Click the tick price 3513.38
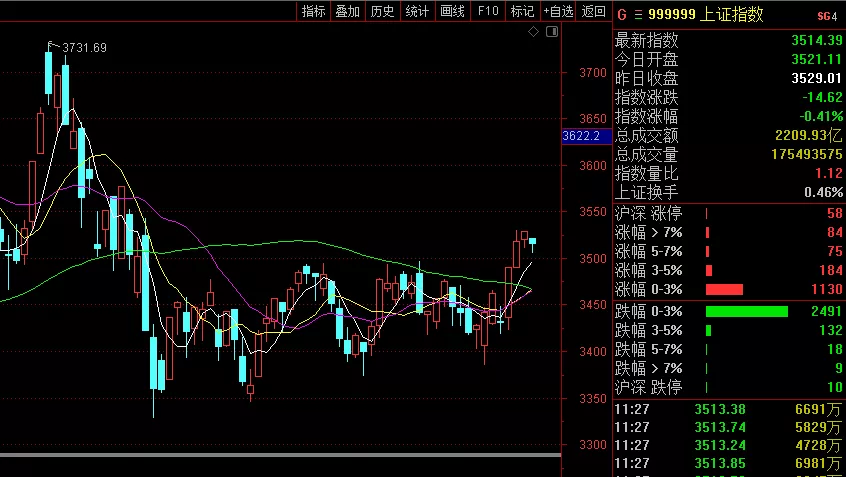 point(720,410)
